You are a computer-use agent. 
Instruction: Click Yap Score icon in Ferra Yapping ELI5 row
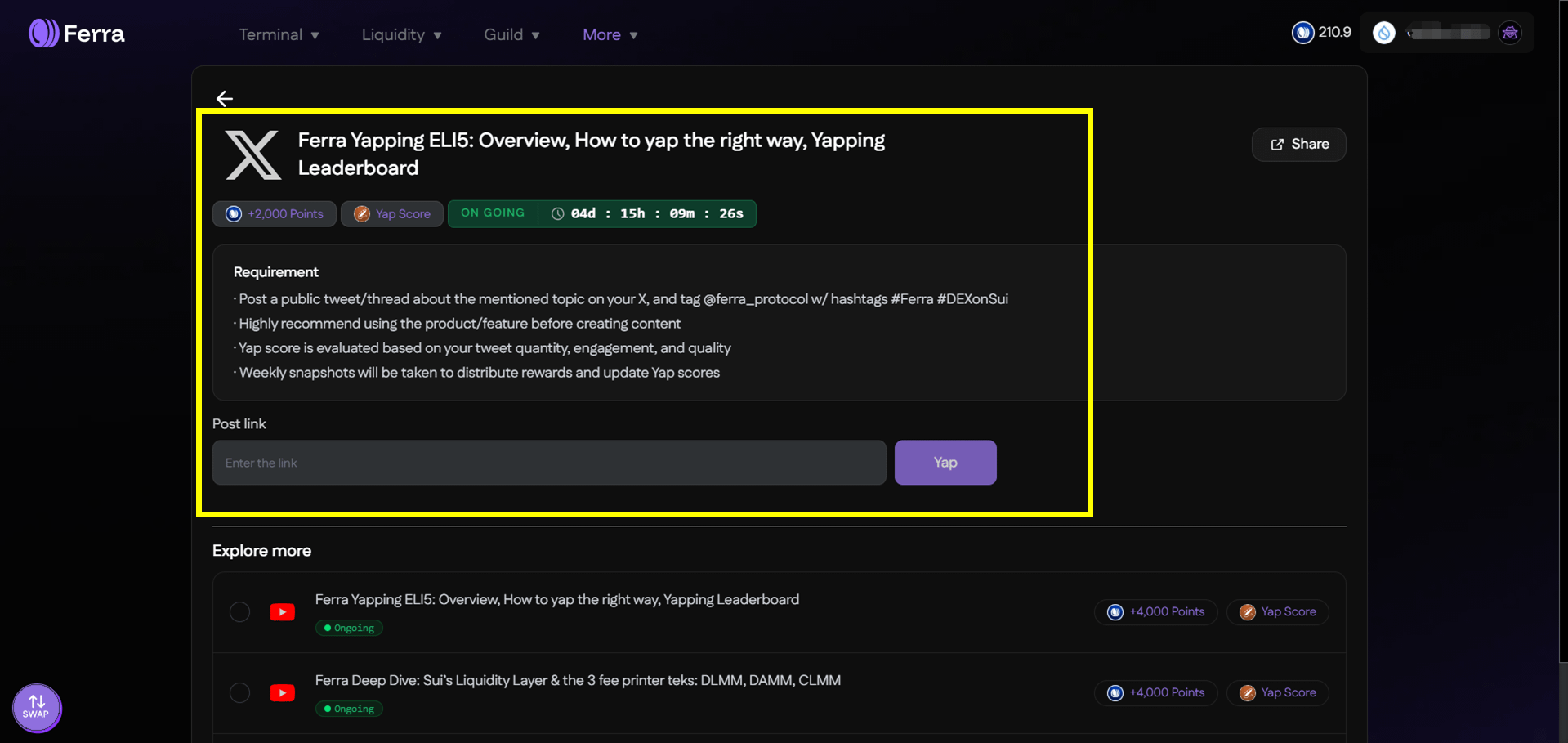(x=1248, y=612)
